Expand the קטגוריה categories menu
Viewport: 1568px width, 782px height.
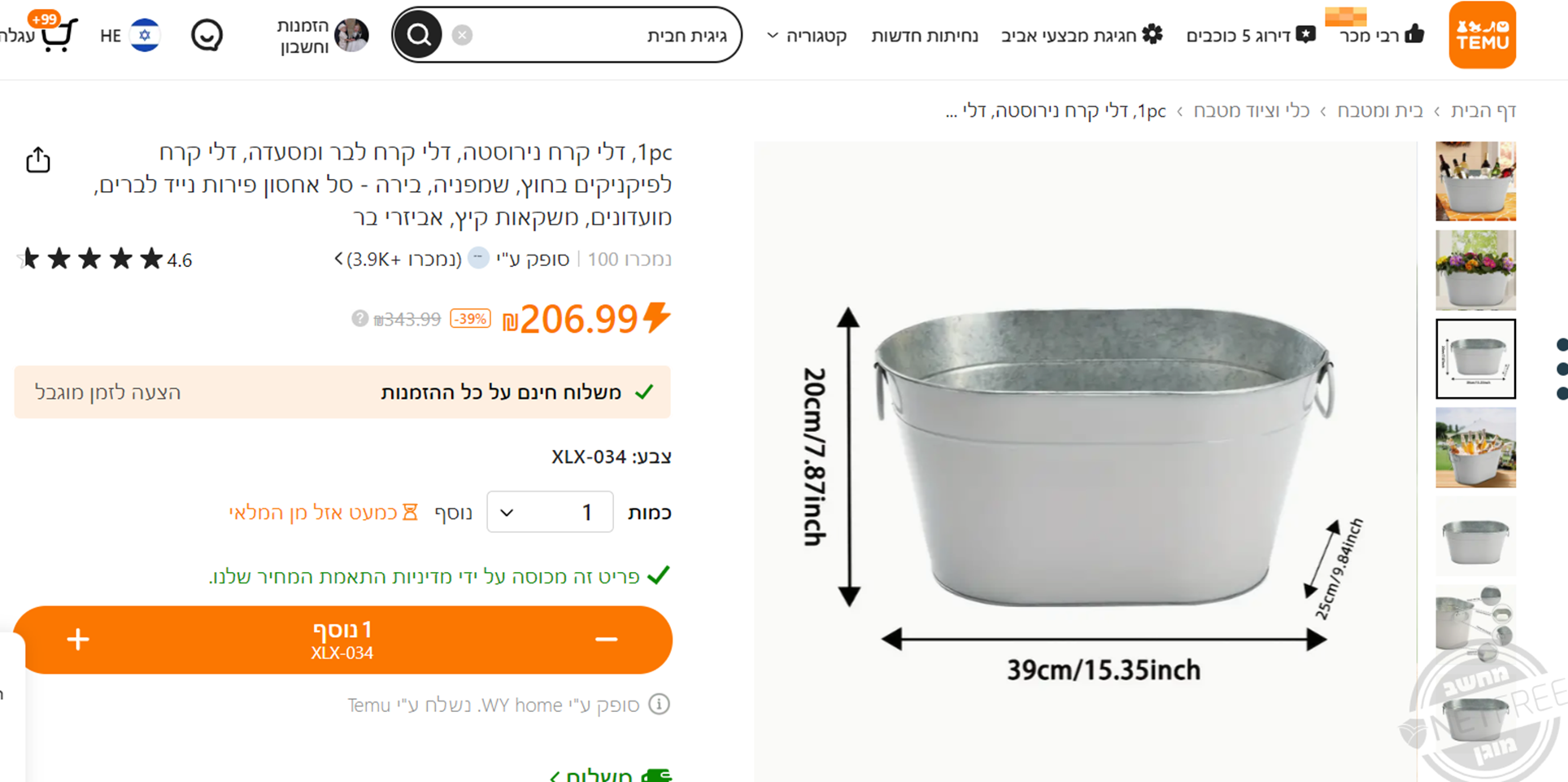click(x=807, y=35)
